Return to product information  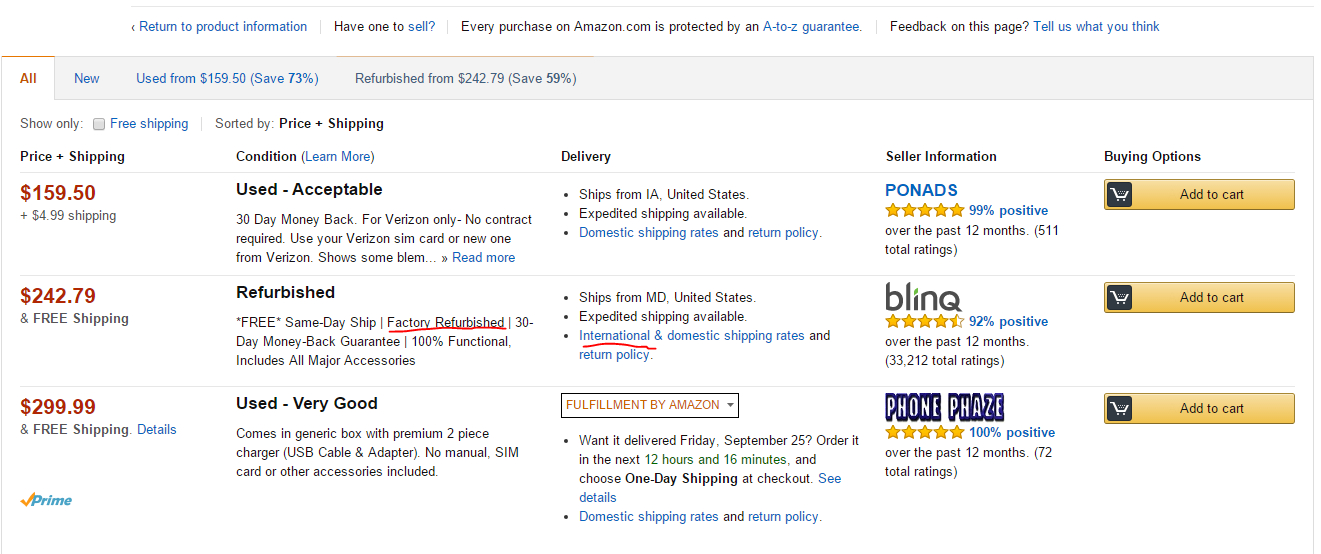coord(222,26)
